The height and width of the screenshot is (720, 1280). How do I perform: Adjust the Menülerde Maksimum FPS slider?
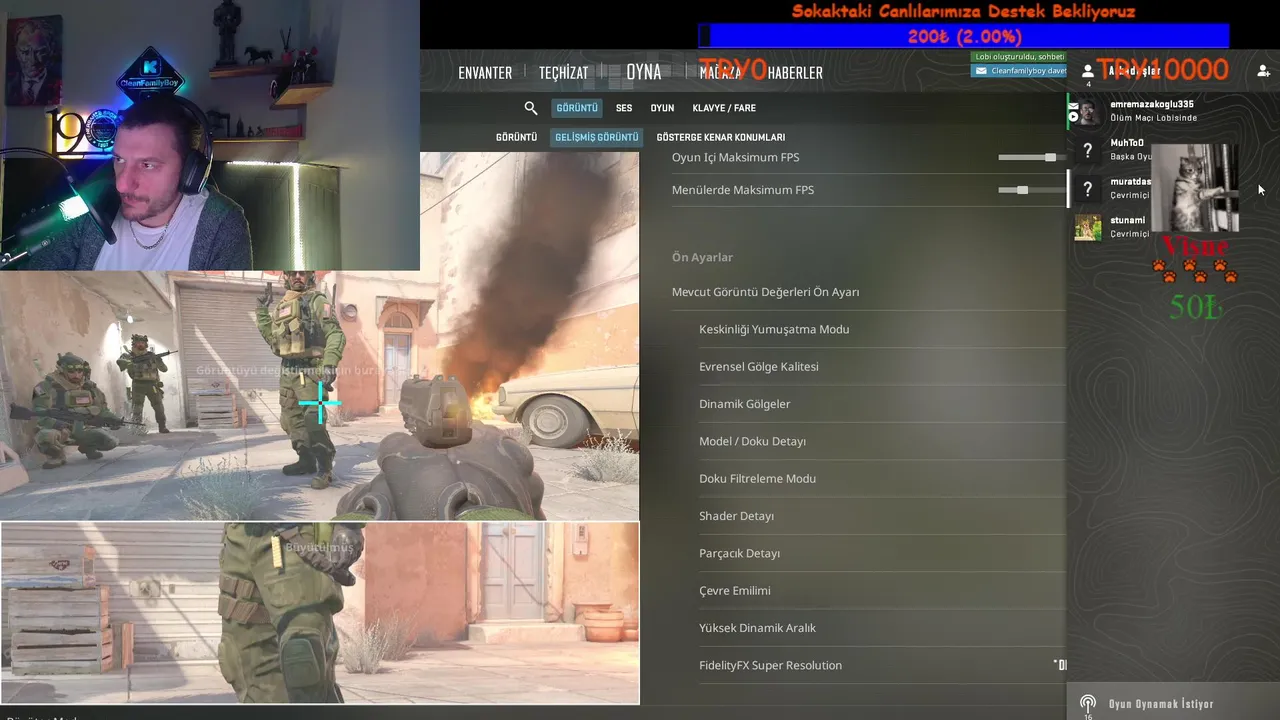(1030, 190)
